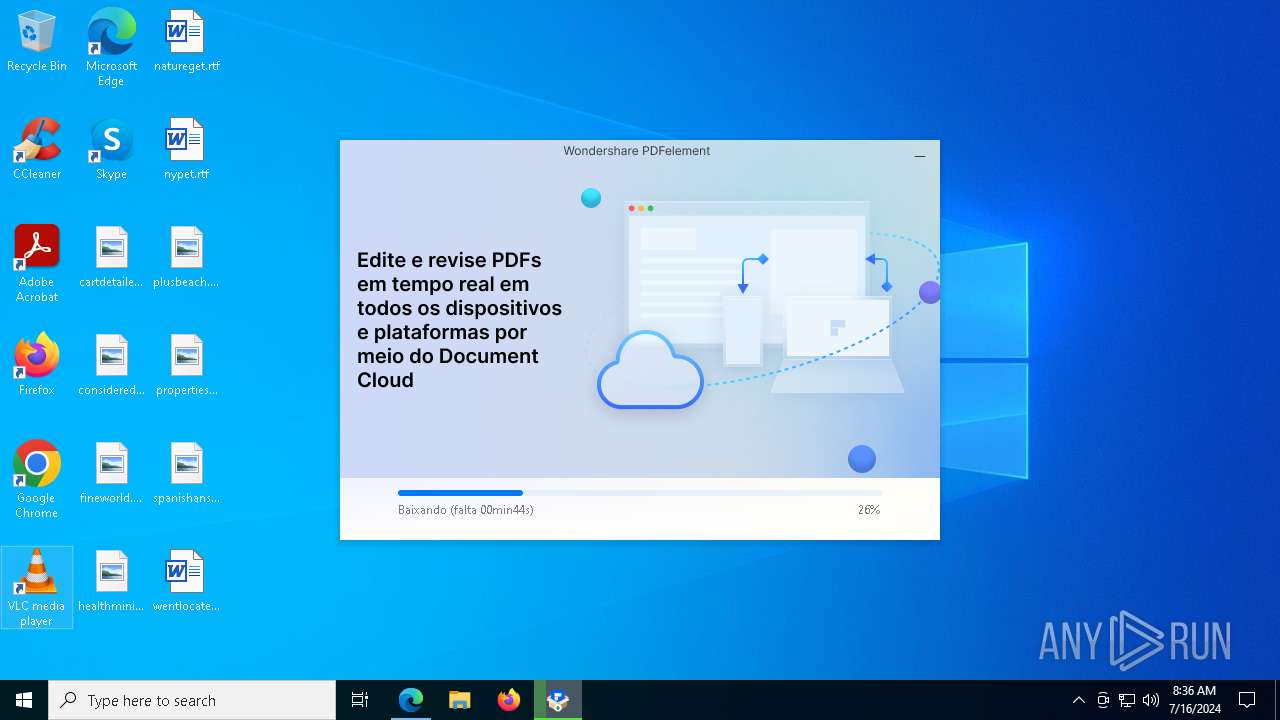Open CCleaner desktop shortcut
This screenshot has height=720, width=1280.
click(x=37, y=150)
